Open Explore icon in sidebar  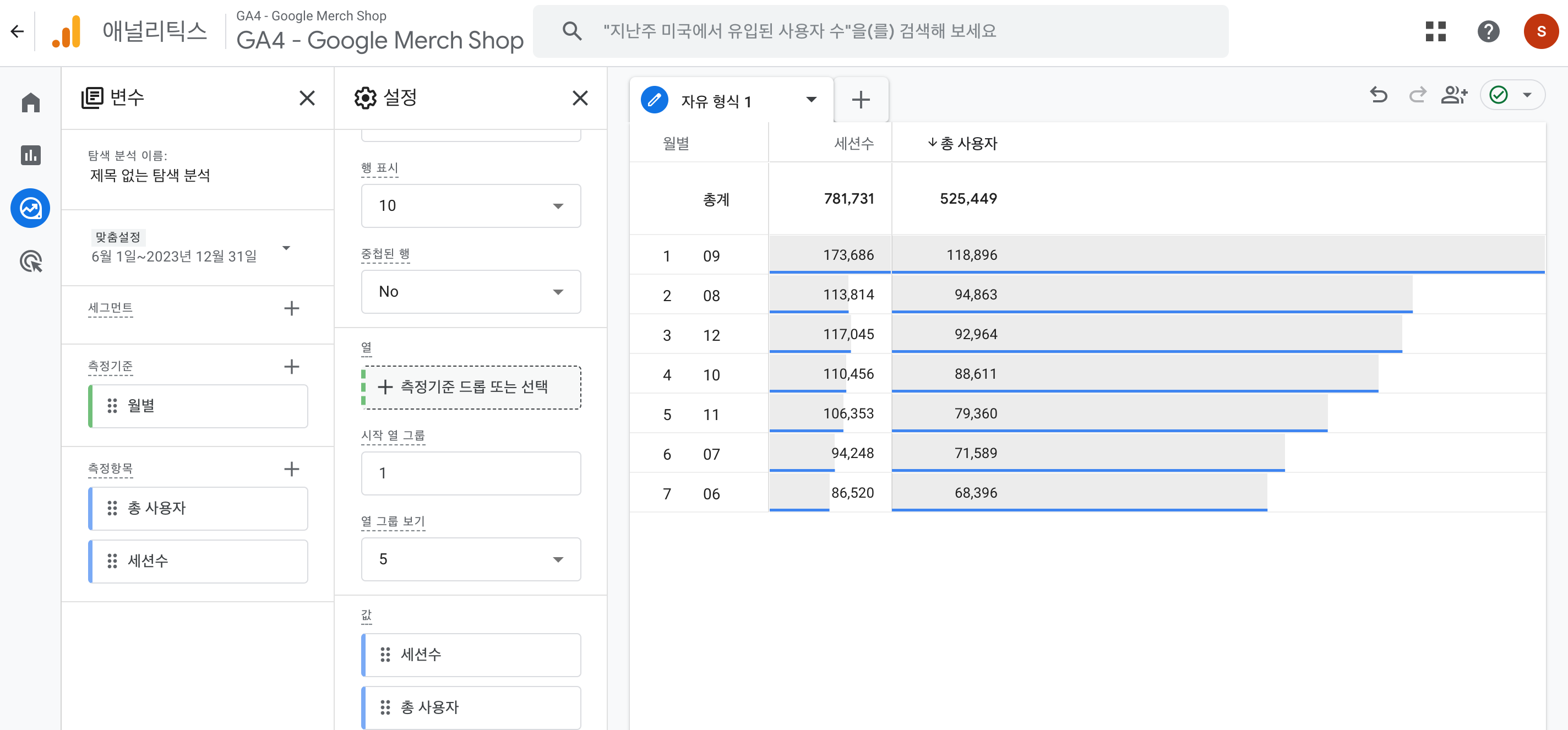click(x=30, y=208)
